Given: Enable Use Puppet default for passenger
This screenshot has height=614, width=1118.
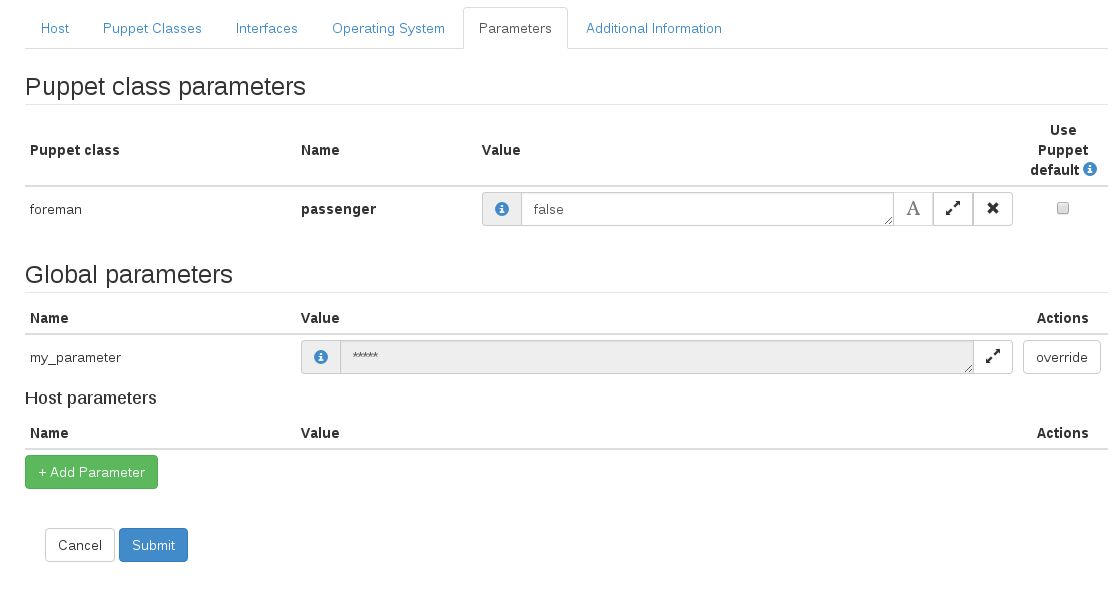Looking at the screenshot, I should pos(1062,208).
